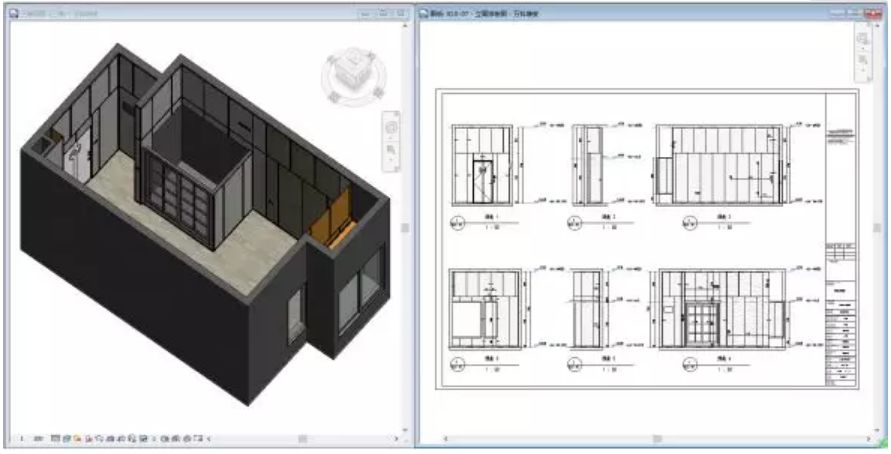Click the horizontal scrollbar thumb of the 3D view
This screenshot has width=891, height=454.
click(302, 439)
